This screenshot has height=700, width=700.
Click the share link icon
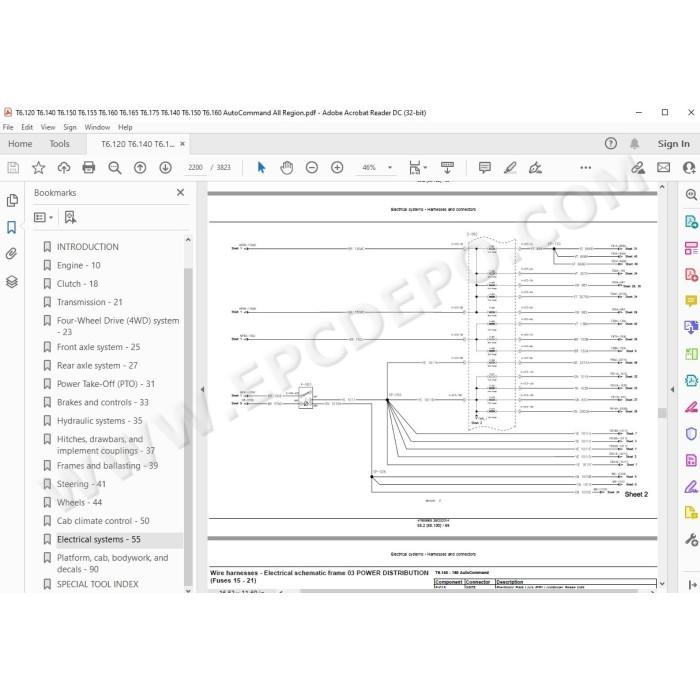click(x=638, y=168)
